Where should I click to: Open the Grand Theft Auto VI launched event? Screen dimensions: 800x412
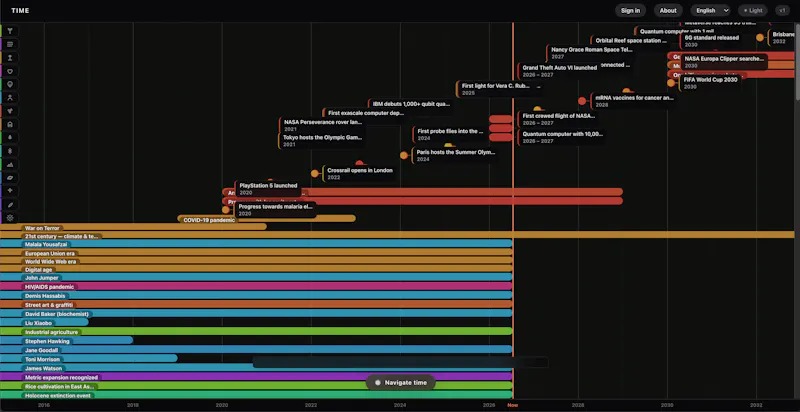(x=559, y=70)
